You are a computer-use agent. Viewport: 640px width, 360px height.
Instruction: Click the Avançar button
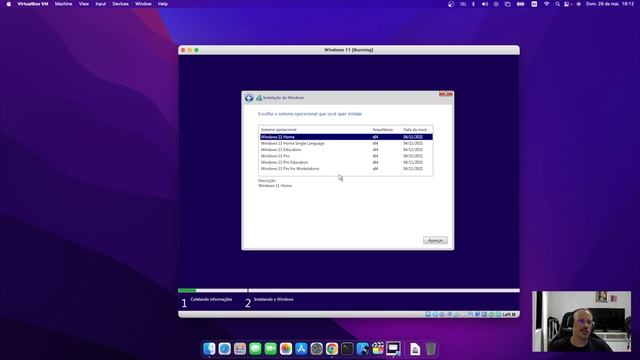(x=435, y=240)
